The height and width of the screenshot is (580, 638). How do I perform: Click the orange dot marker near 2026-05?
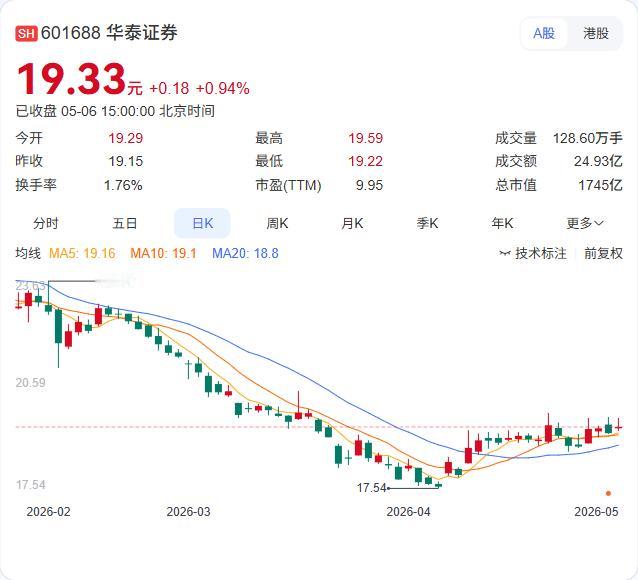tap(608, 493)
